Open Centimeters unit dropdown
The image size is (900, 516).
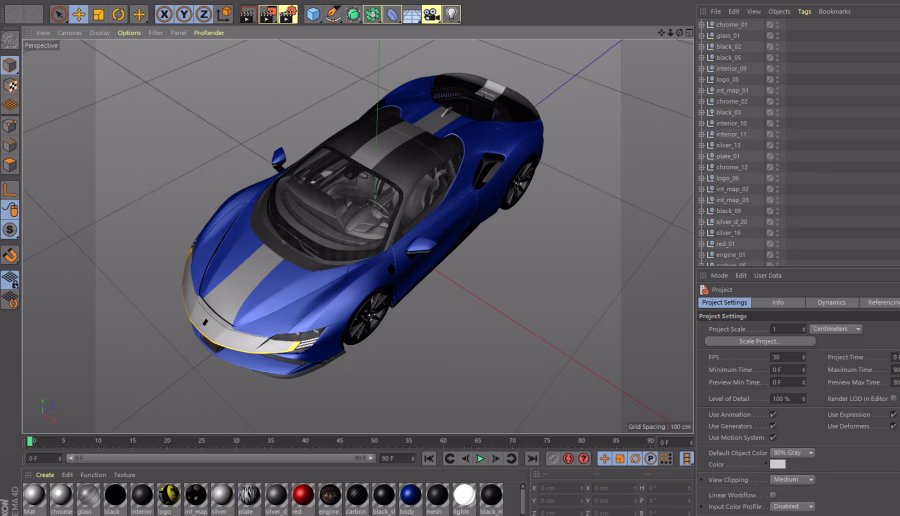836,329
